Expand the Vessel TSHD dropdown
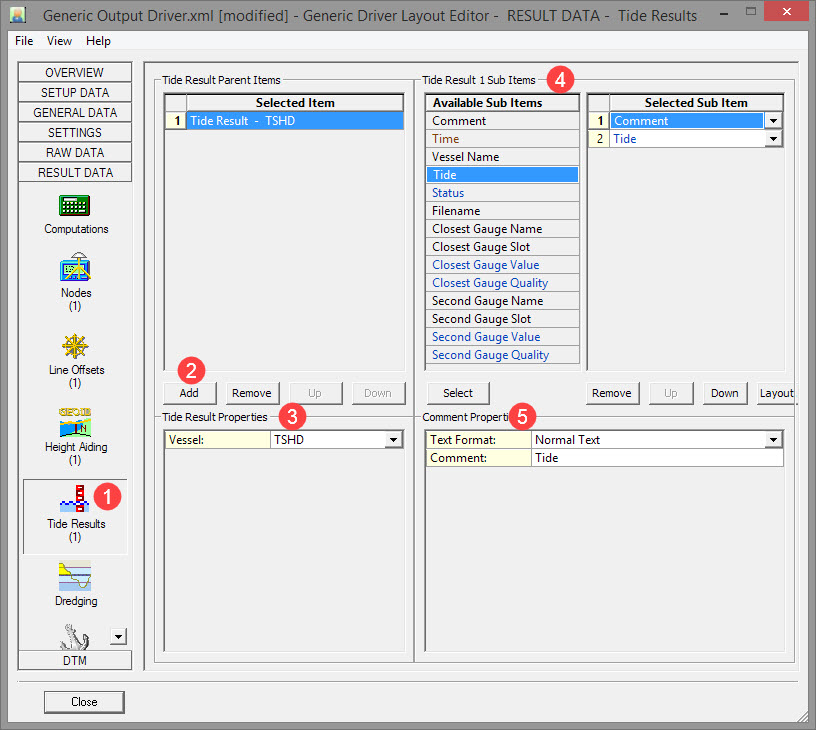 392,440
